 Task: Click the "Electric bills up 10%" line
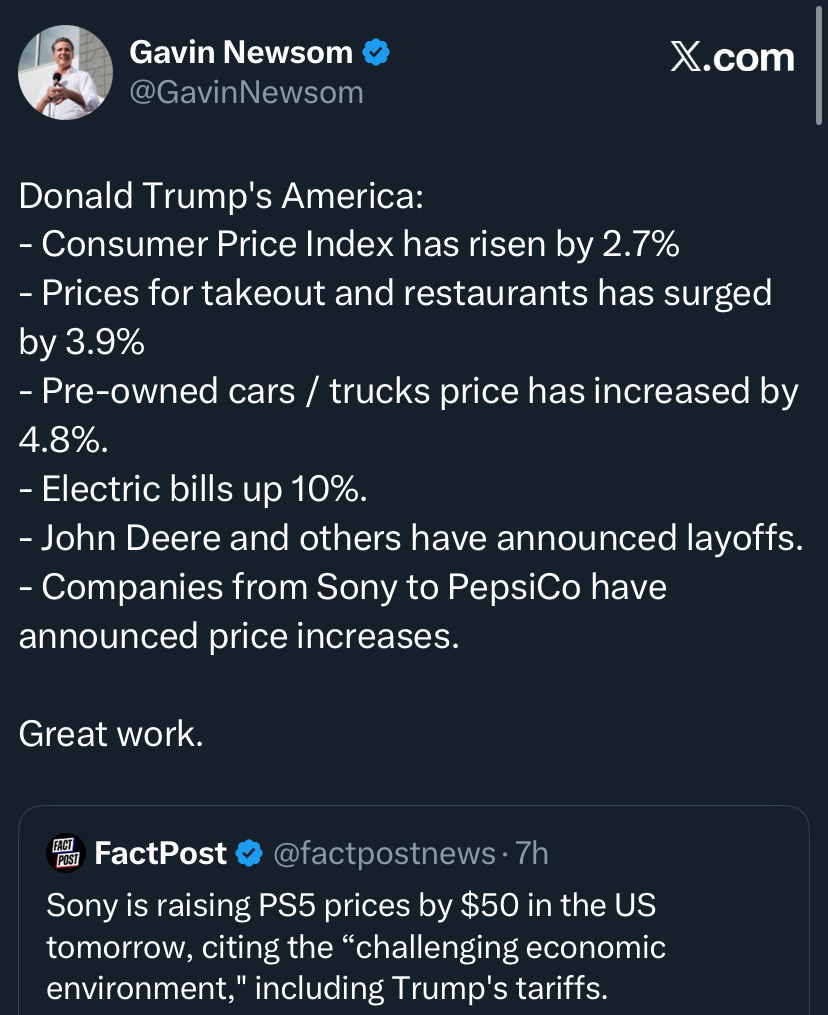(x=194, y=490)
